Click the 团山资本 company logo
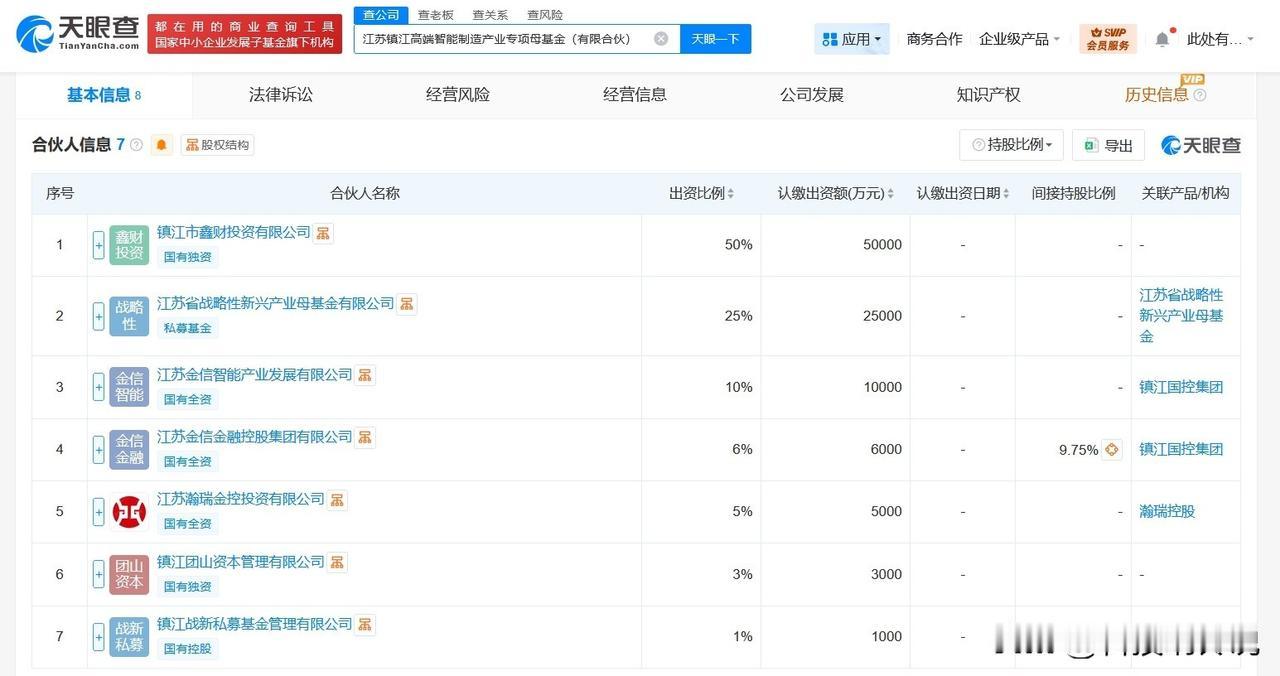Screen dimensions: 1280x676 click(129, 574)
